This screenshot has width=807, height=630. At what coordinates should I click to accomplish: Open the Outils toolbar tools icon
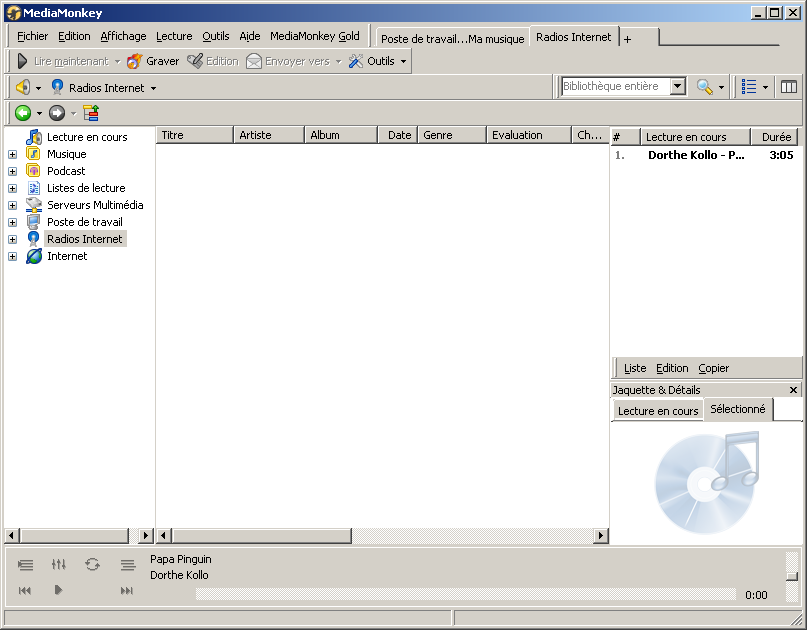[x=356, y=61]
